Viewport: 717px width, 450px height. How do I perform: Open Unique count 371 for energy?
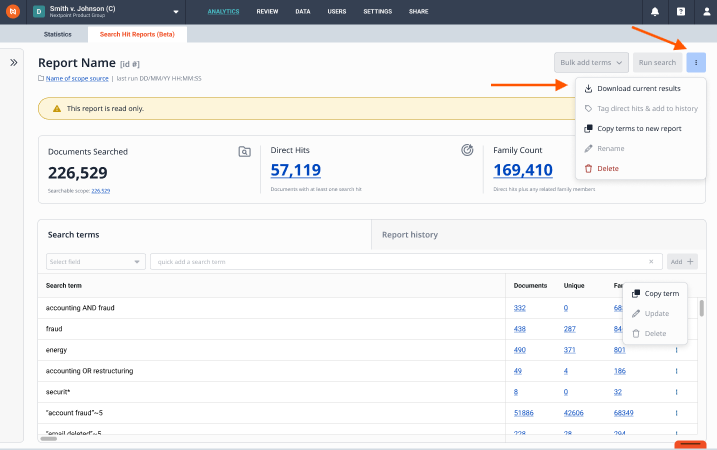pos(569,350)
